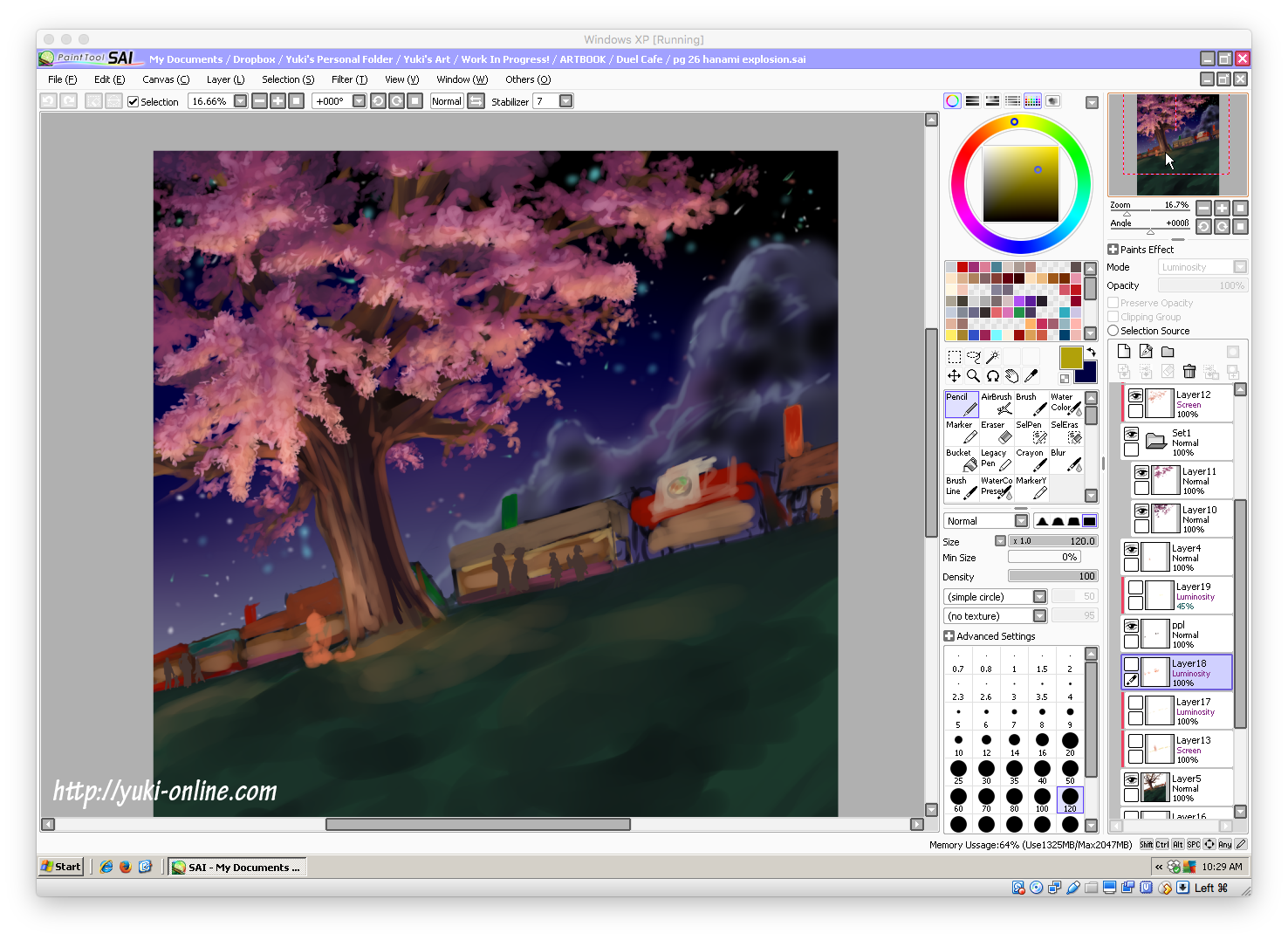Click the Normal display mode toolbar button

[x=446, y=101]
